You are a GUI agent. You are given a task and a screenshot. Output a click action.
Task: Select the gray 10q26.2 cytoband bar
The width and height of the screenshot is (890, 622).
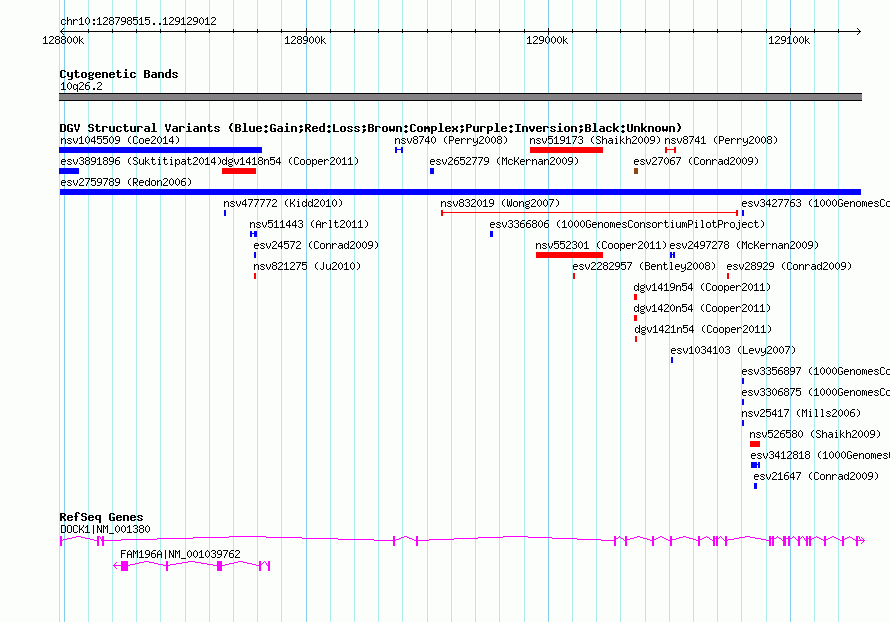(460, 97)
